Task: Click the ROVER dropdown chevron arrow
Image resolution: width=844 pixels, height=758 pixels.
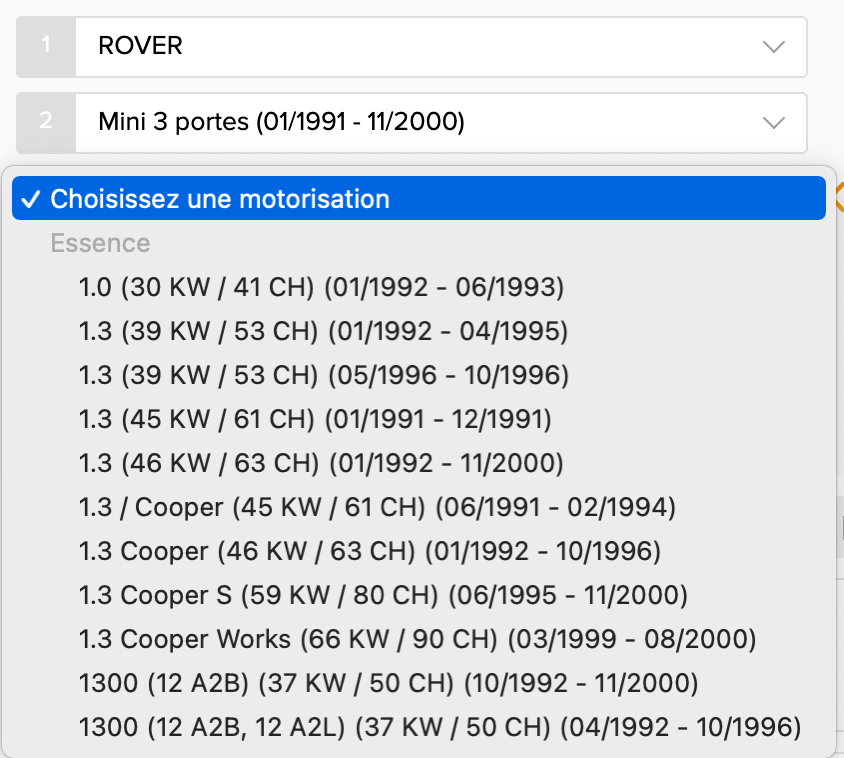Action: (773, 47)
